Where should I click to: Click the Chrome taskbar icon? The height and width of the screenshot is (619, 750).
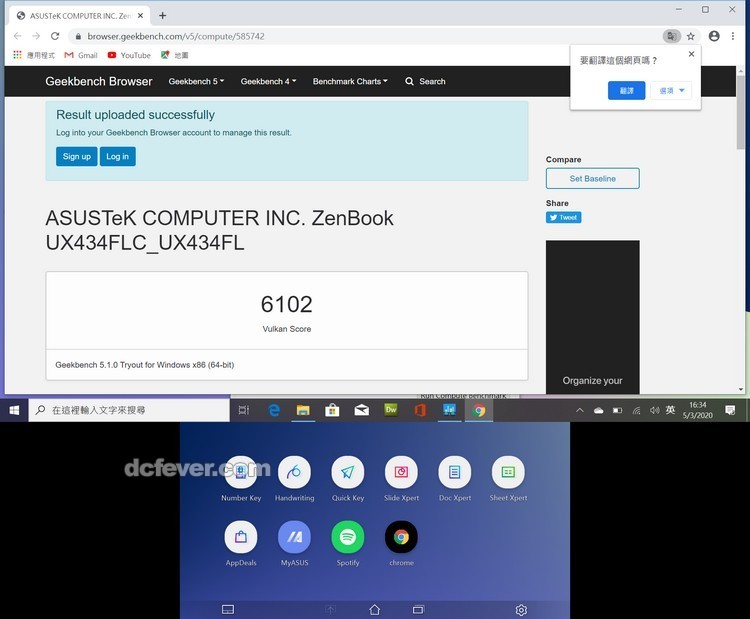(x=479, y=410)
